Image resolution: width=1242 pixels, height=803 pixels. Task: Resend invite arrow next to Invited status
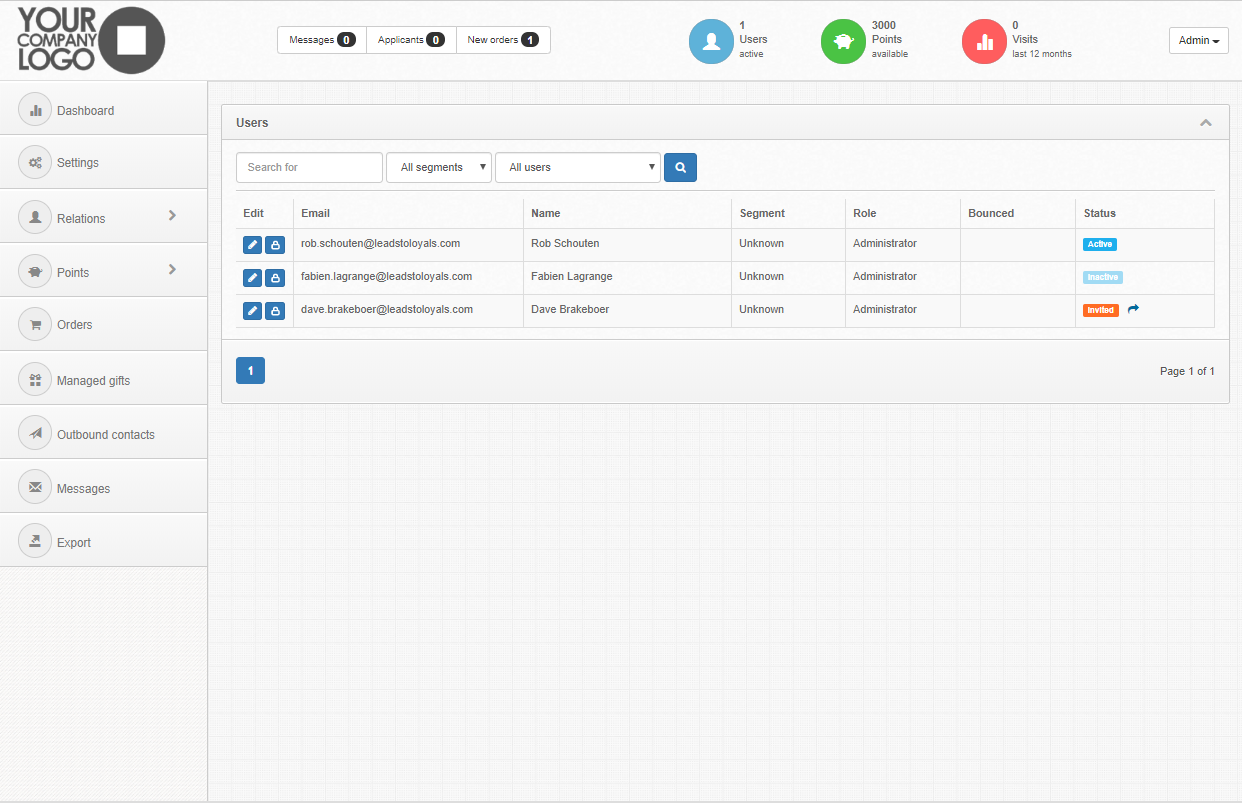point(1133,310)
